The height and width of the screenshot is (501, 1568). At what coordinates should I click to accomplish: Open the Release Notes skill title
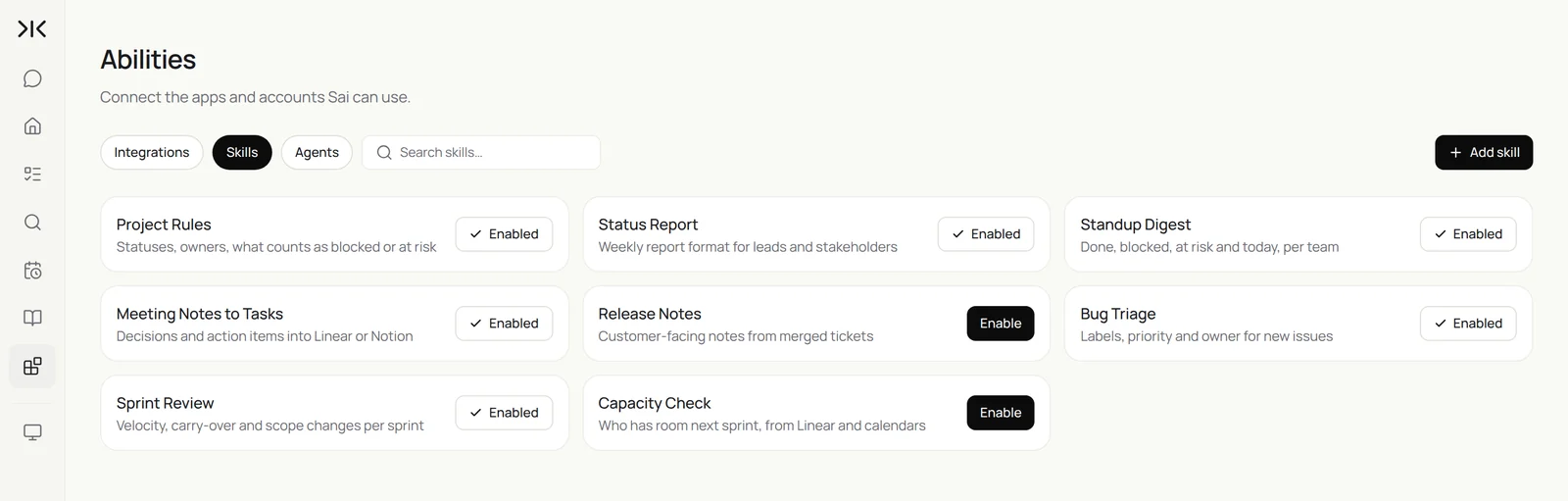(x=650, y=314)
